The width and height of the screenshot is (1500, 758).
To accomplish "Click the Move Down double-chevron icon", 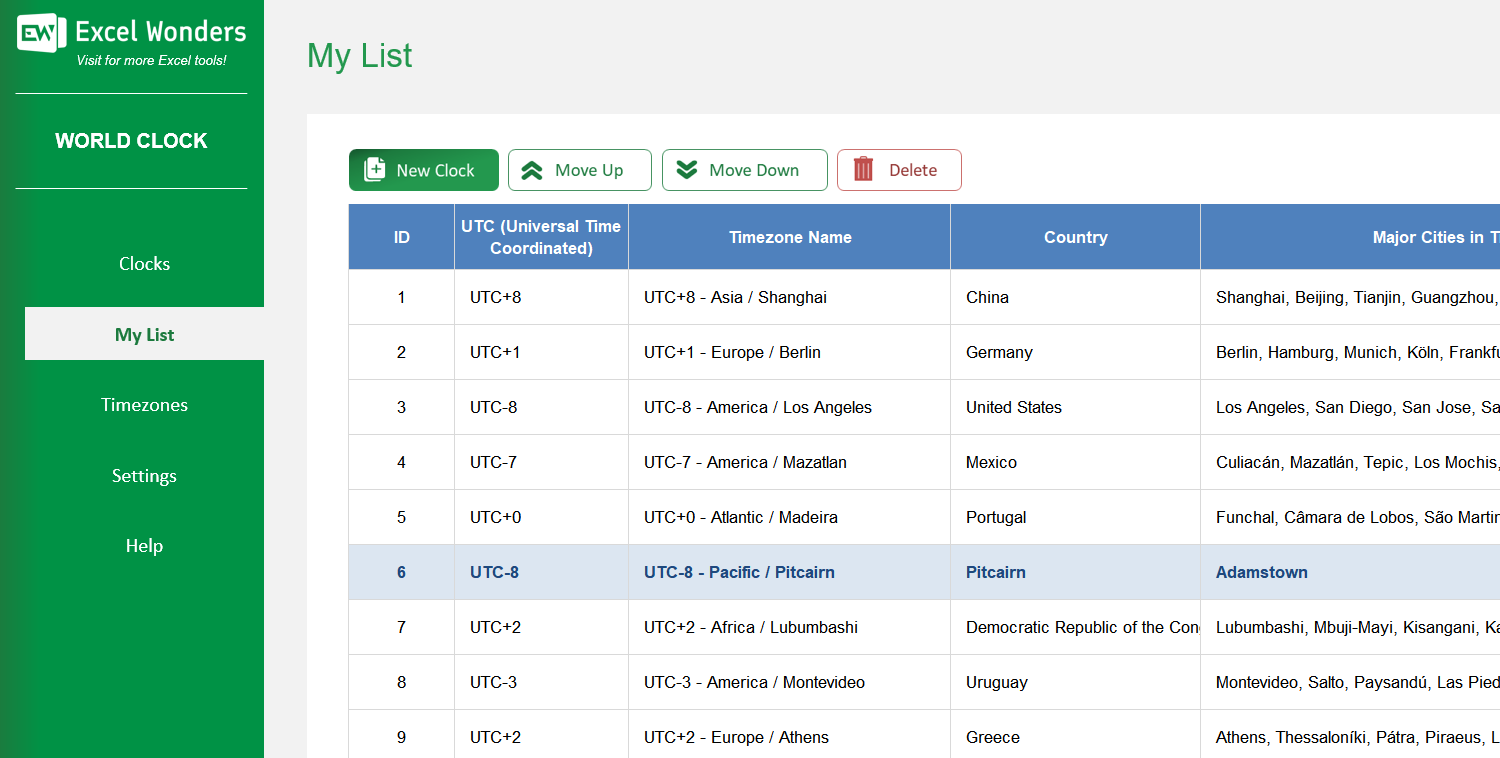I will (687, 170).
